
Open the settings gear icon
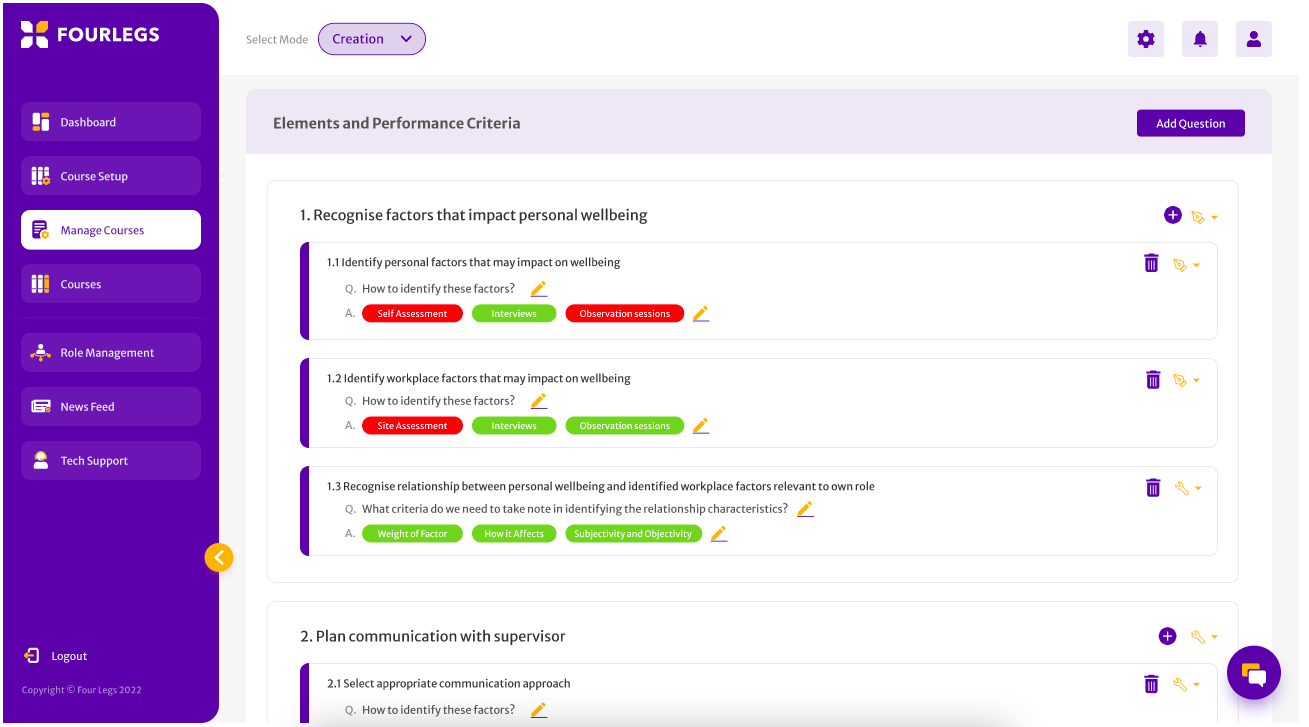pyautogui.click(x=1146, y=39)
